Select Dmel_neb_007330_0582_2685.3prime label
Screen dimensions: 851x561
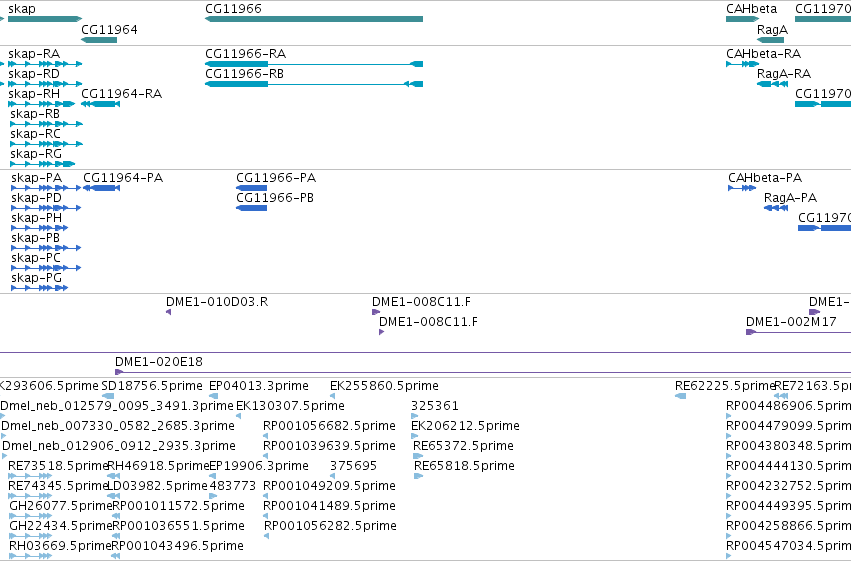(118, 426)
